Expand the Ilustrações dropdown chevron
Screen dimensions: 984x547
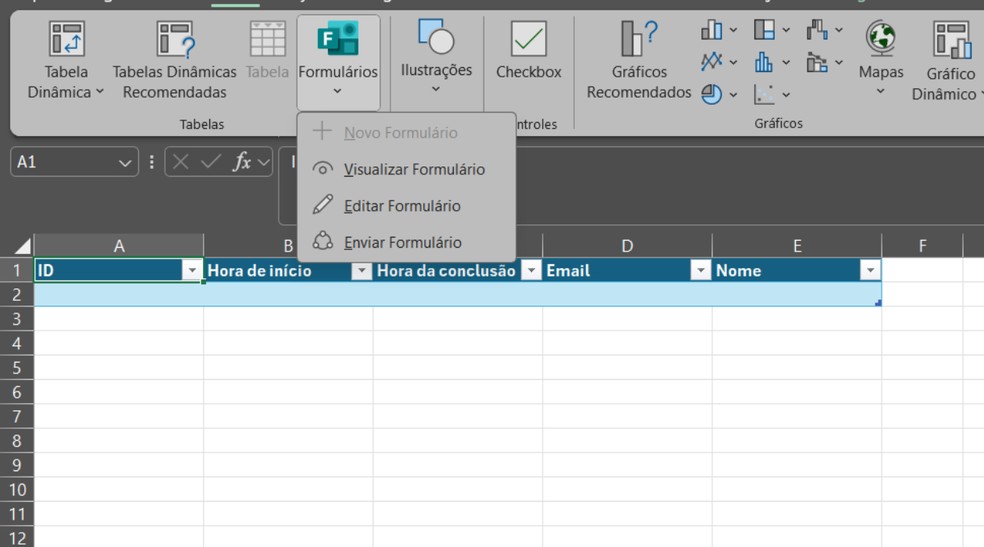pyautogui.click(x=436, y=89)
